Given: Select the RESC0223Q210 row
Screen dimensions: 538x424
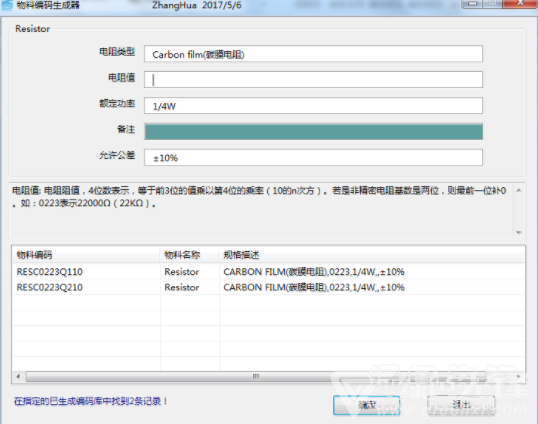Looking at the screenshot, I should point(268,287).
